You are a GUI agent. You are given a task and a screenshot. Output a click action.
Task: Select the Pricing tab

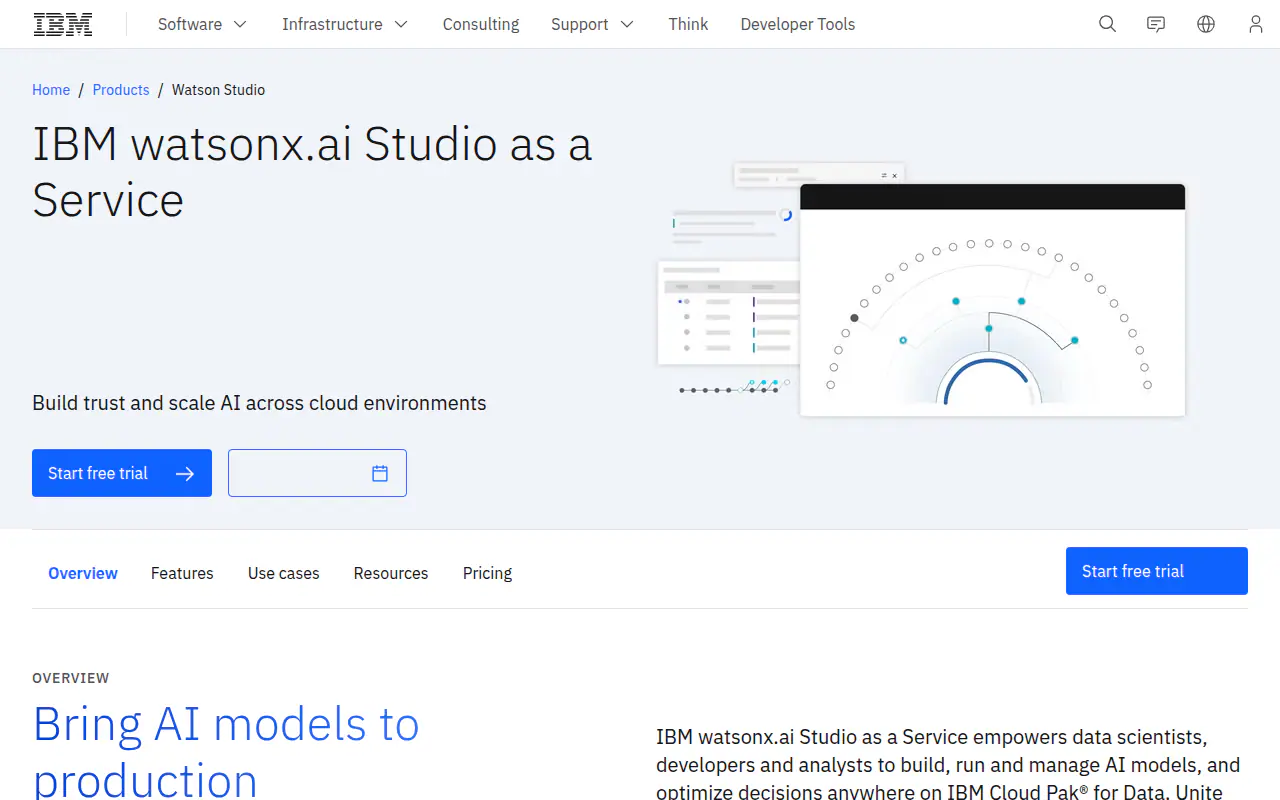[x=487, y=573]
